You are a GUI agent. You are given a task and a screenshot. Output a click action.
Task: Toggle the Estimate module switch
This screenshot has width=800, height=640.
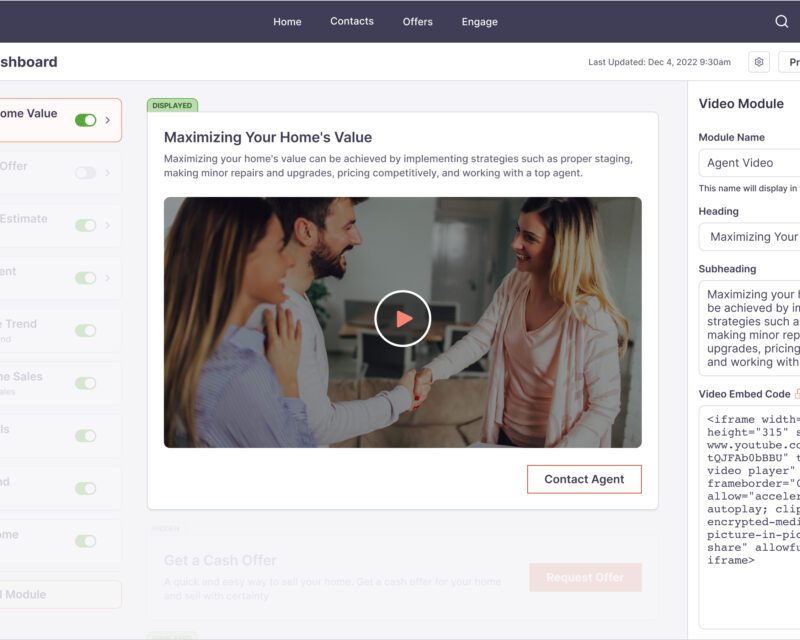pos(86,225)
